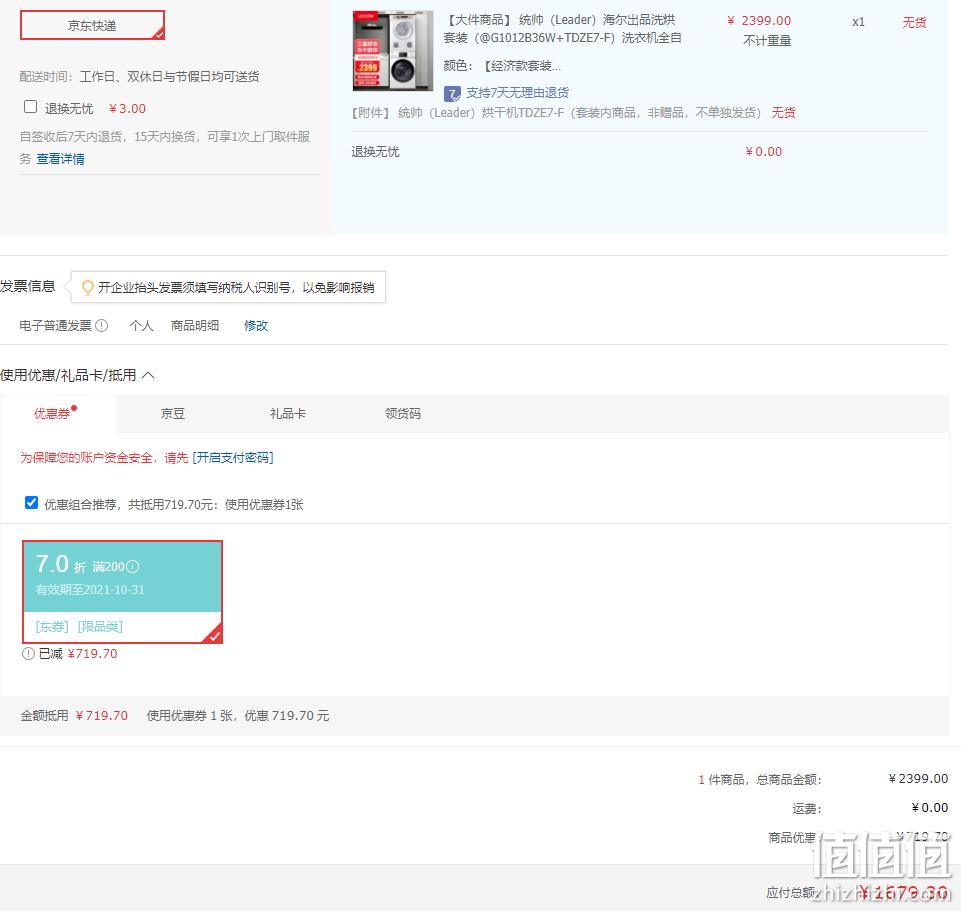Select the 7.0折 满200 coupon card
The image size is (961, 911).
pos(123,592)
